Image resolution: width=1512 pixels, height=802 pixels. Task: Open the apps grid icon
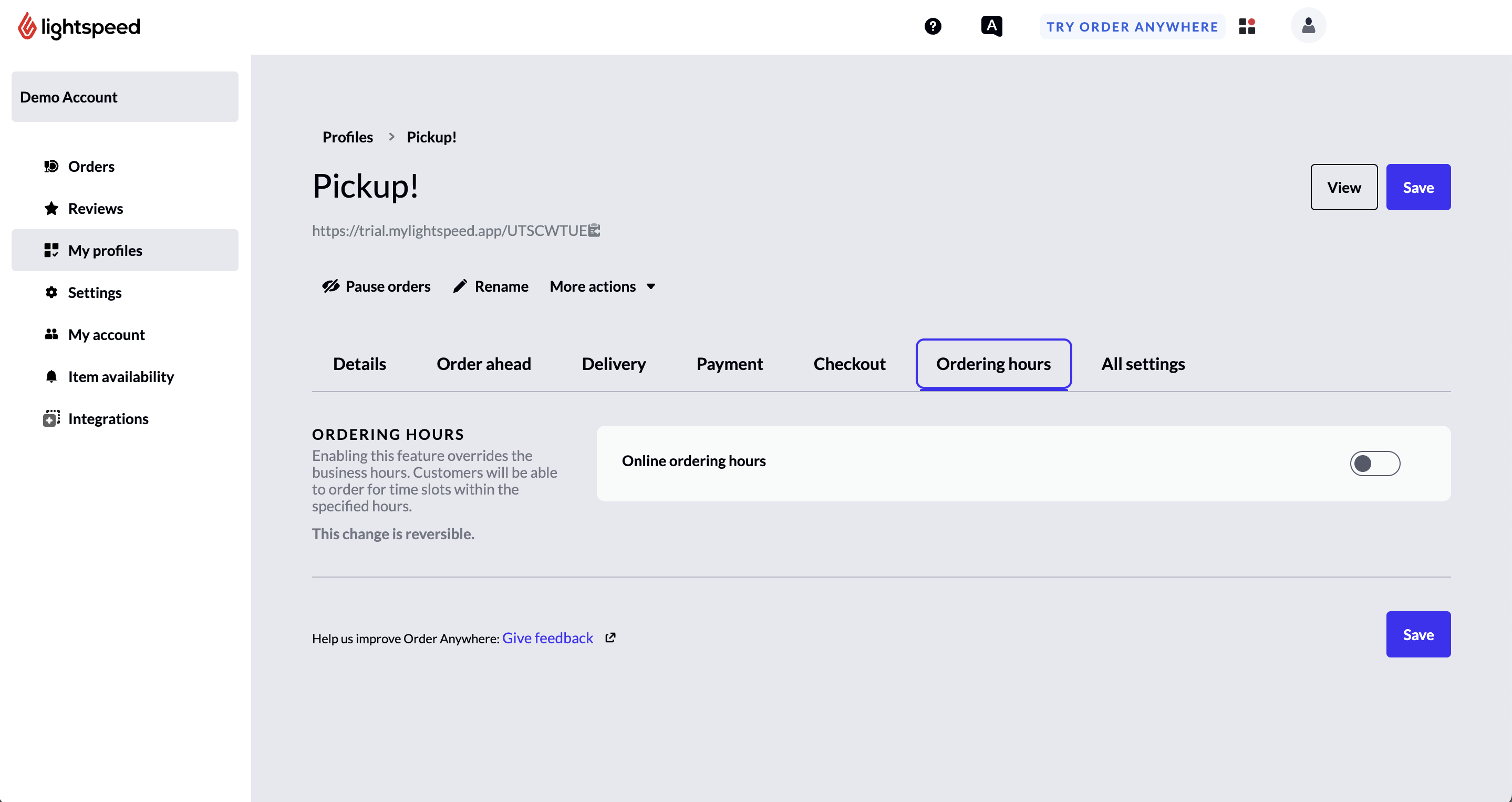click(1247, 26)
